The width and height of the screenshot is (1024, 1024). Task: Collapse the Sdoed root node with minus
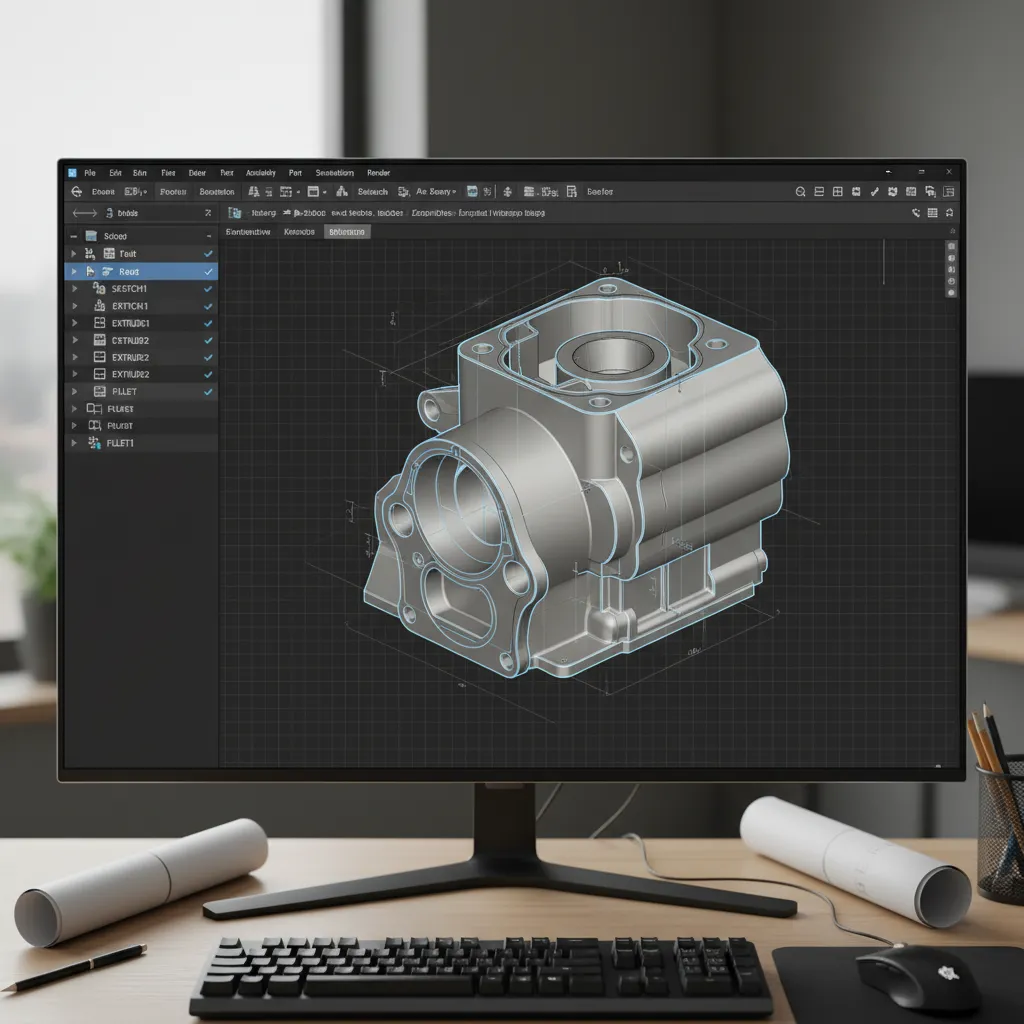tap(73, 236)
